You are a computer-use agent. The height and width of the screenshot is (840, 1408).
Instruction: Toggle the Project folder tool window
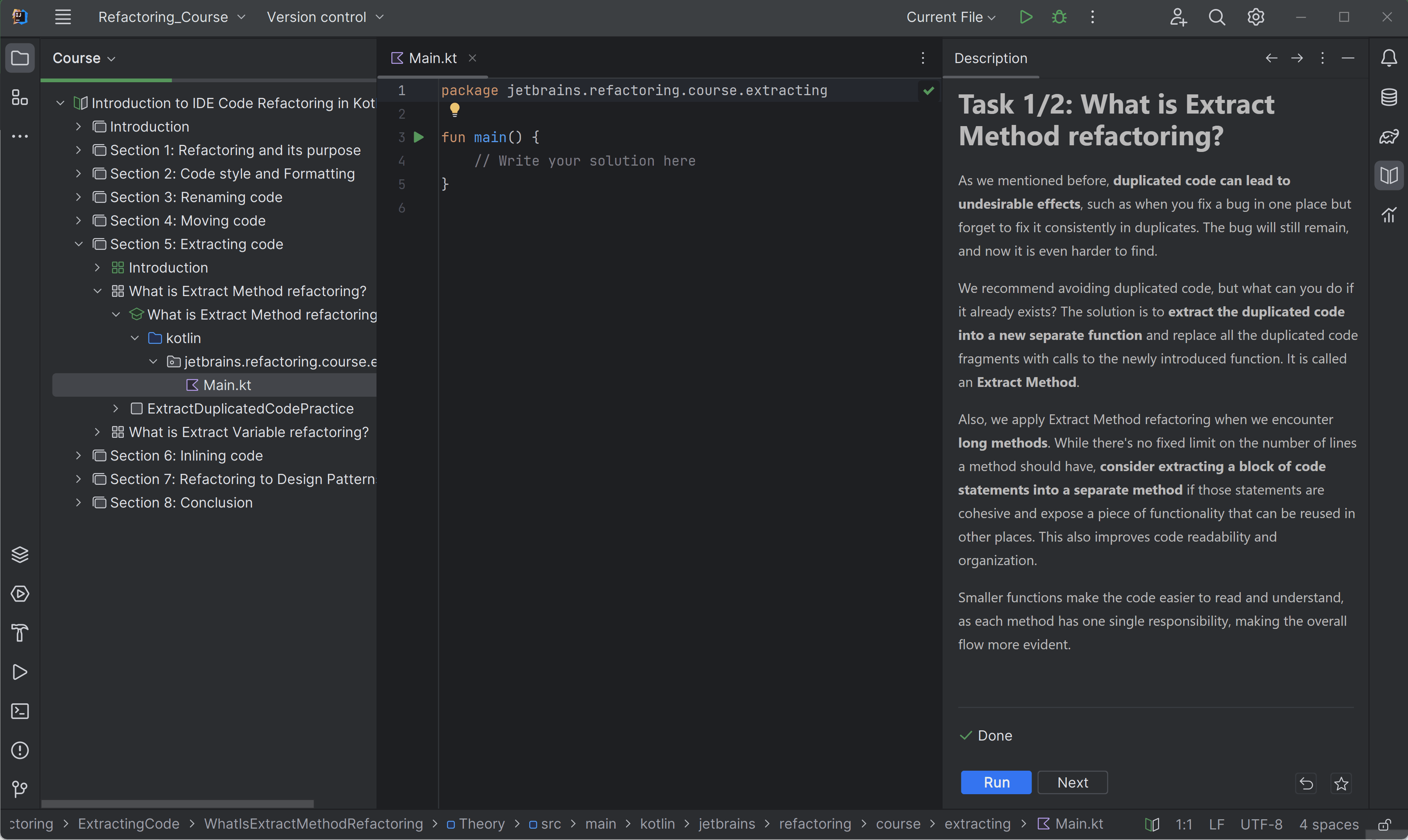click(x=20, y=58)
